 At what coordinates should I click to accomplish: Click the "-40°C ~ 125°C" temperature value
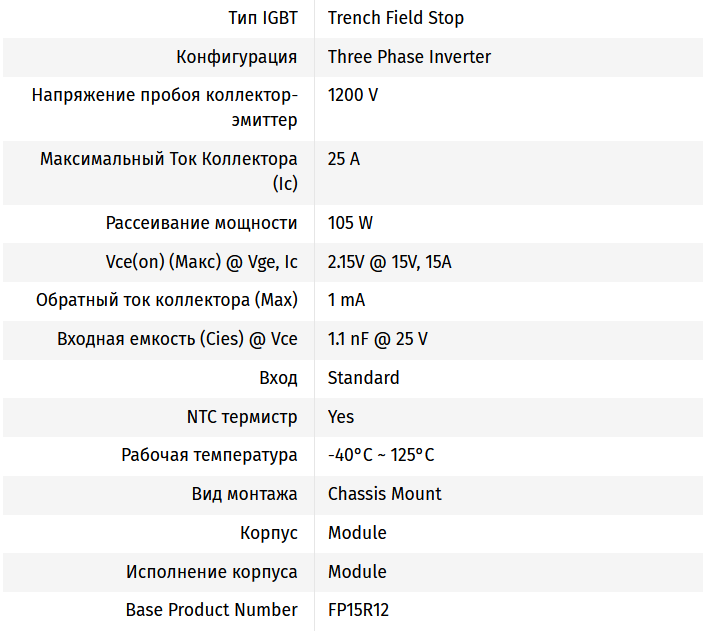coord(381,455)
